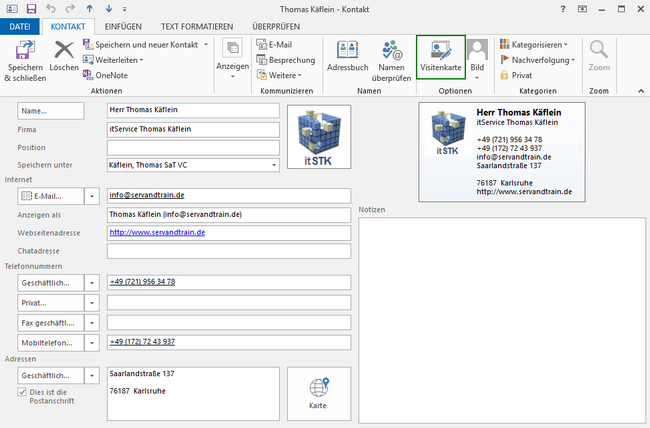Expand the Weitere communicate menu
The height and width of the screenshot is (428, 650).
[279, 75]
